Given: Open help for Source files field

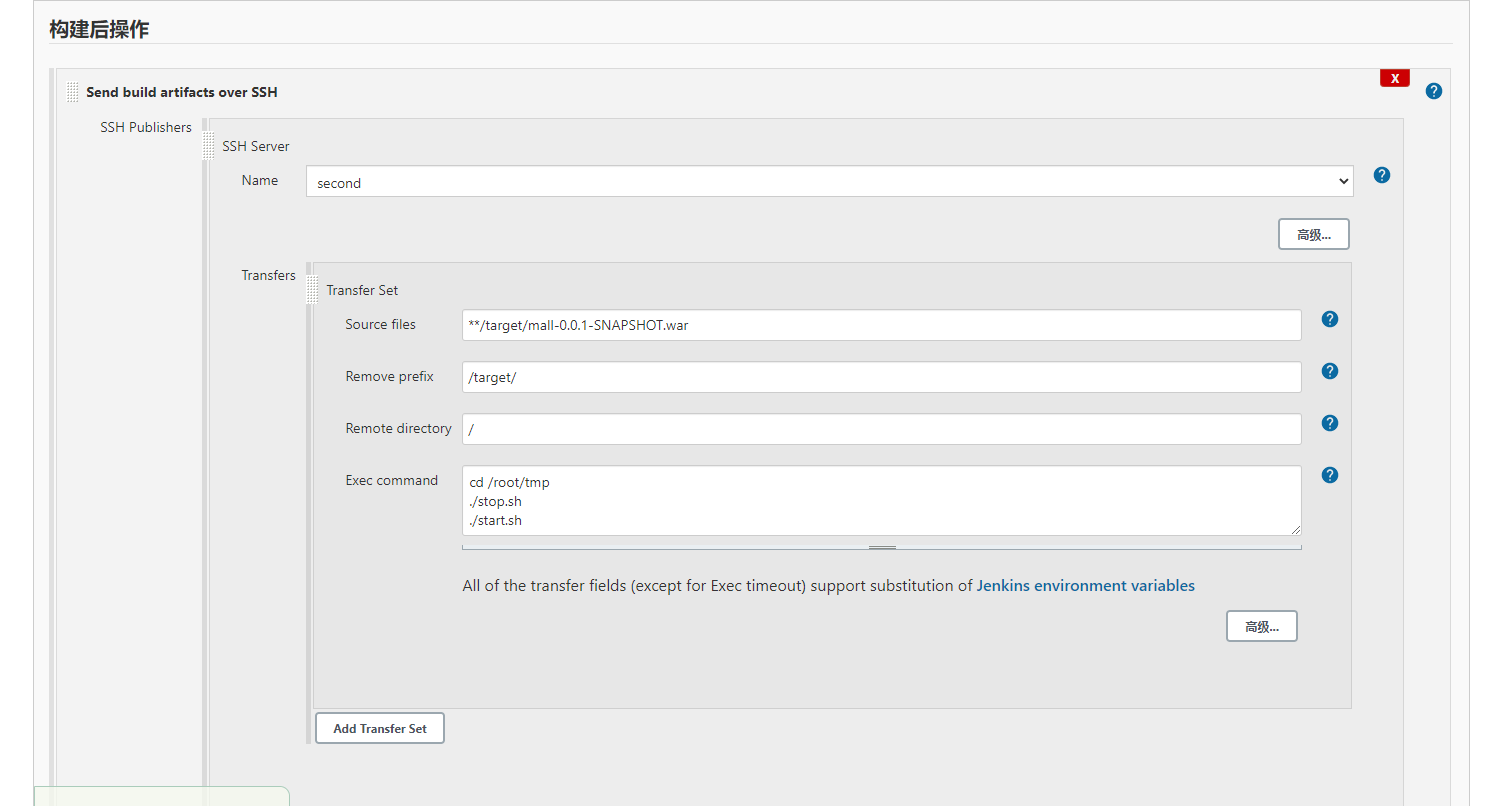Looking at the screenshot, I should pos(1330,319).
